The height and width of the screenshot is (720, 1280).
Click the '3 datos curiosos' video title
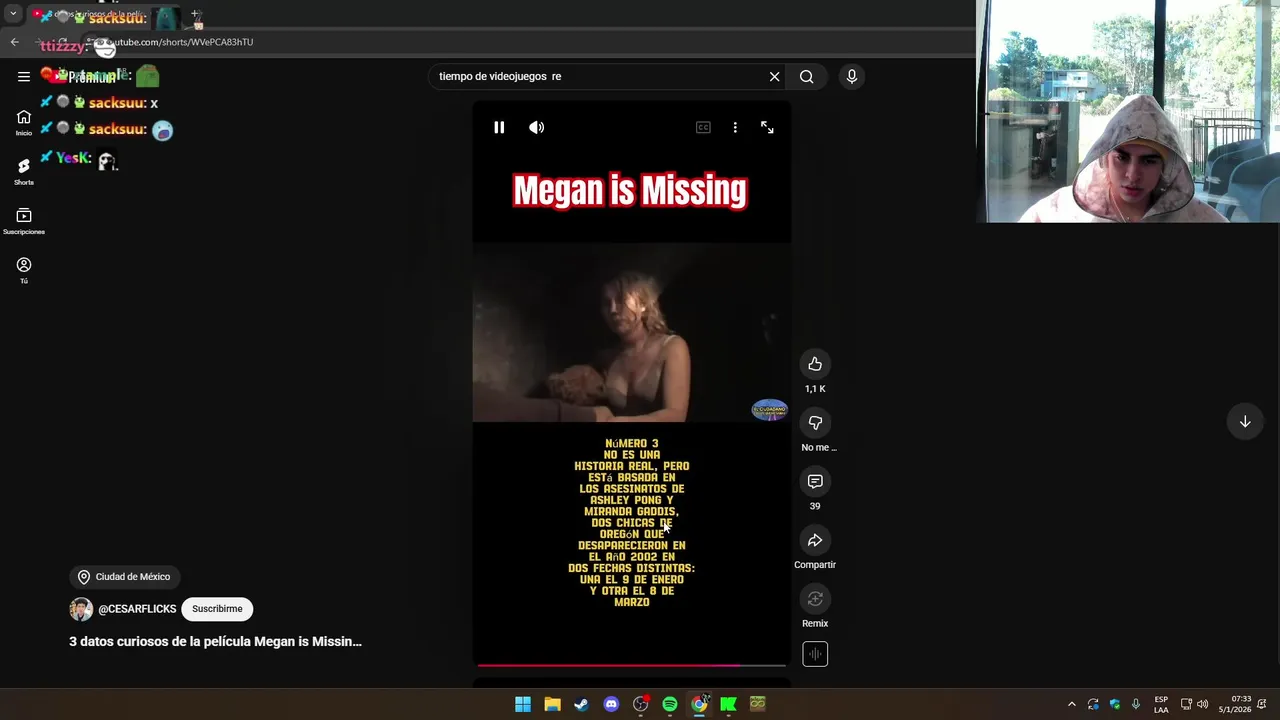tap(215, 642)
